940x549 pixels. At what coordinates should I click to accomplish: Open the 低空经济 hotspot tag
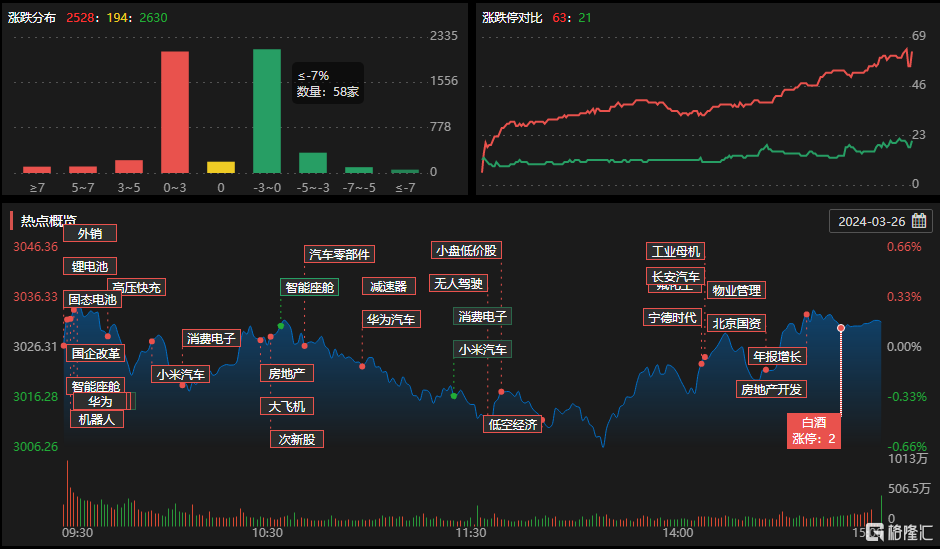[513, 424]
